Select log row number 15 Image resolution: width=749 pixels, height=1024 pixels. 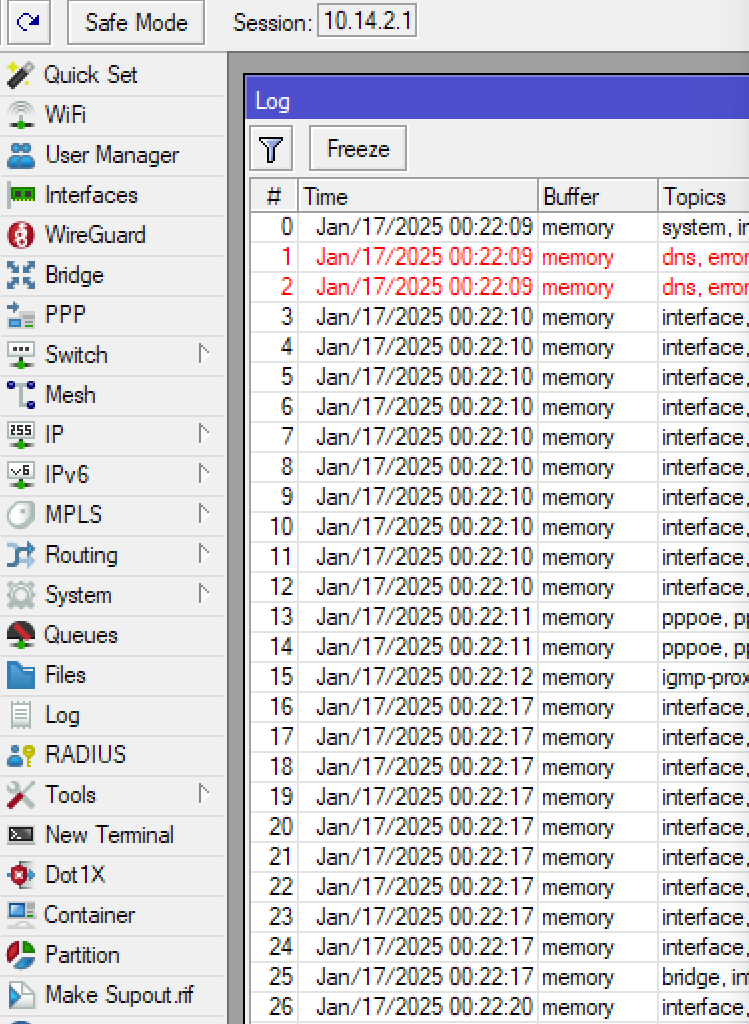click(500, 677)
